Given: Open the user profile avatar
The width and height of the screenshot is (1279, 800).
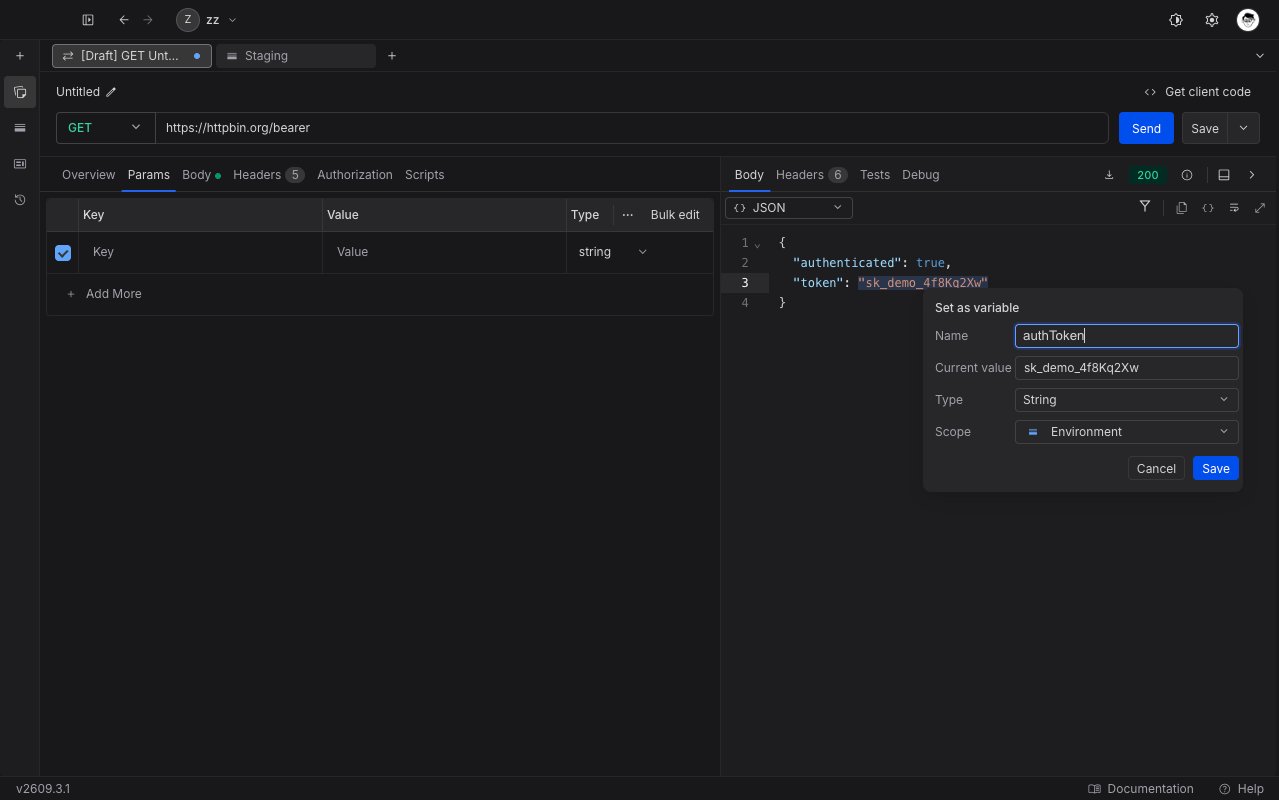Looking at the screenshot, I should 1247,20.
